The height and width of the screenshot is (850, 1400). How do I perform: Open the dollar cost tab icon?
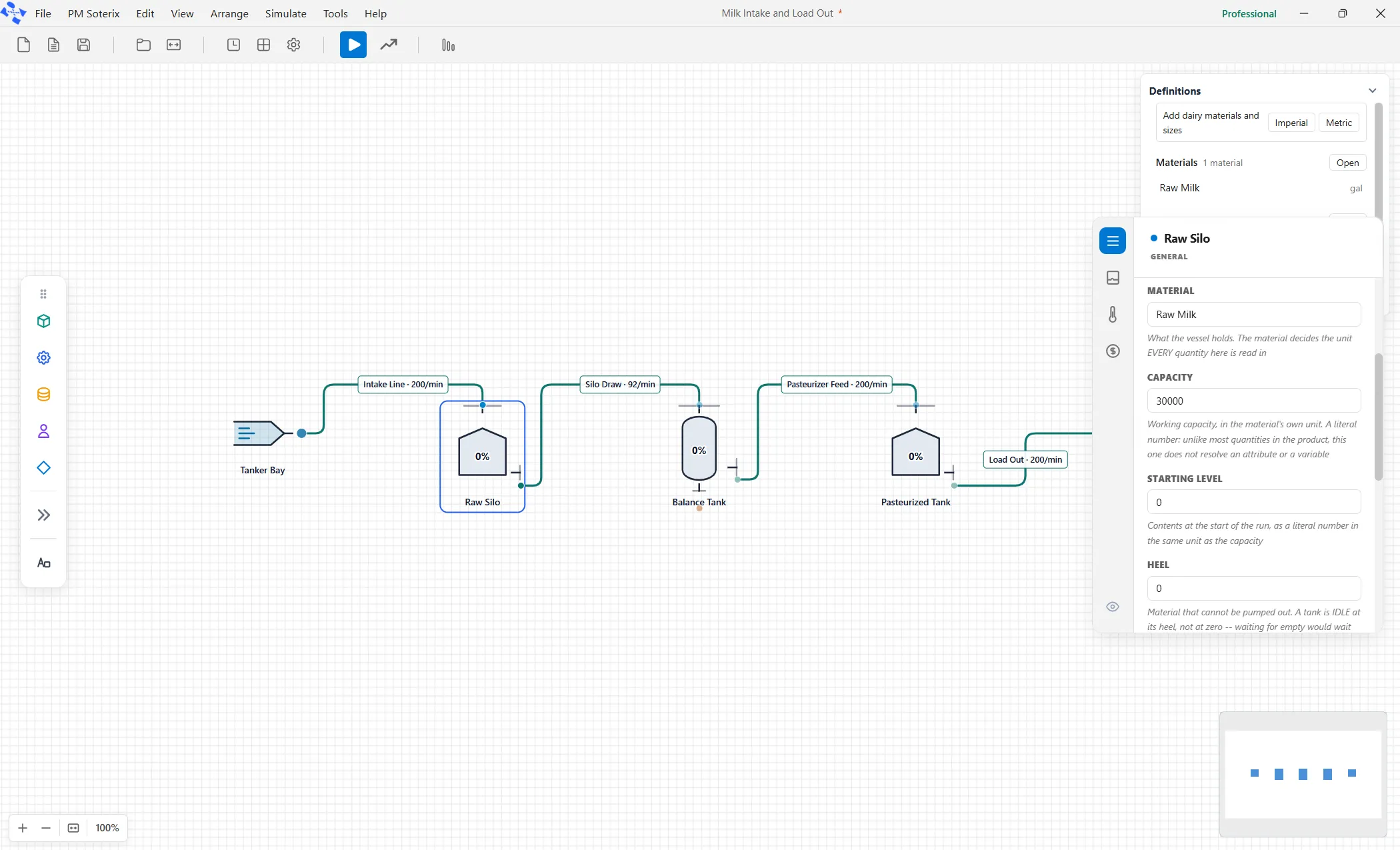pyautogui.click(x=1113, y=351)
